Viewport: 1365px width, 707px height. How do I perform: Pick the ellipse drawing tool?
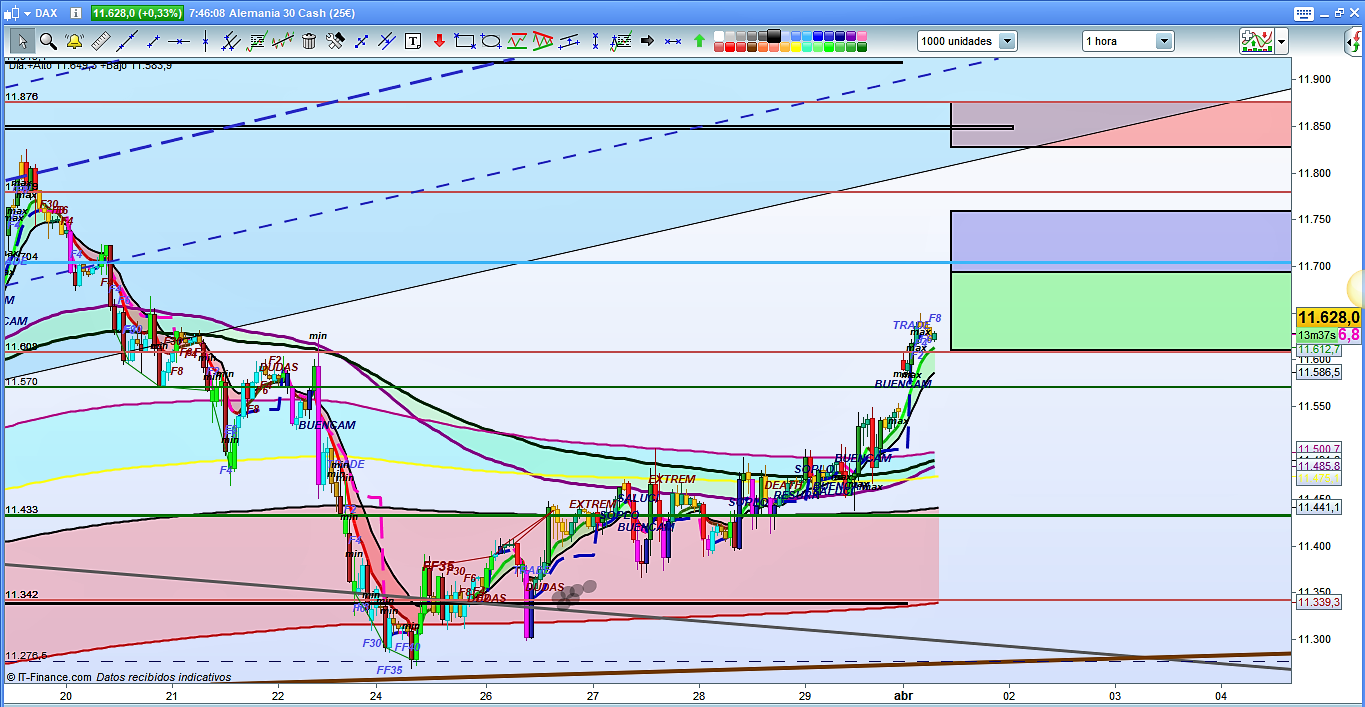click(x=491, y=41)
